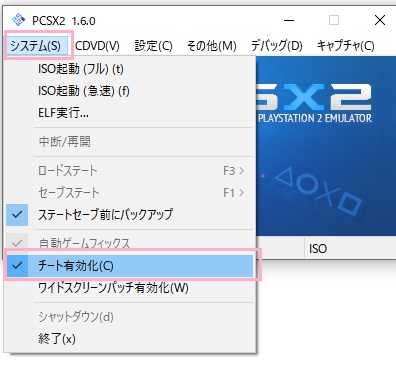Screen dimensions: 396x366
Task: Toggle チート有効化(C) option
Action: 130,266
